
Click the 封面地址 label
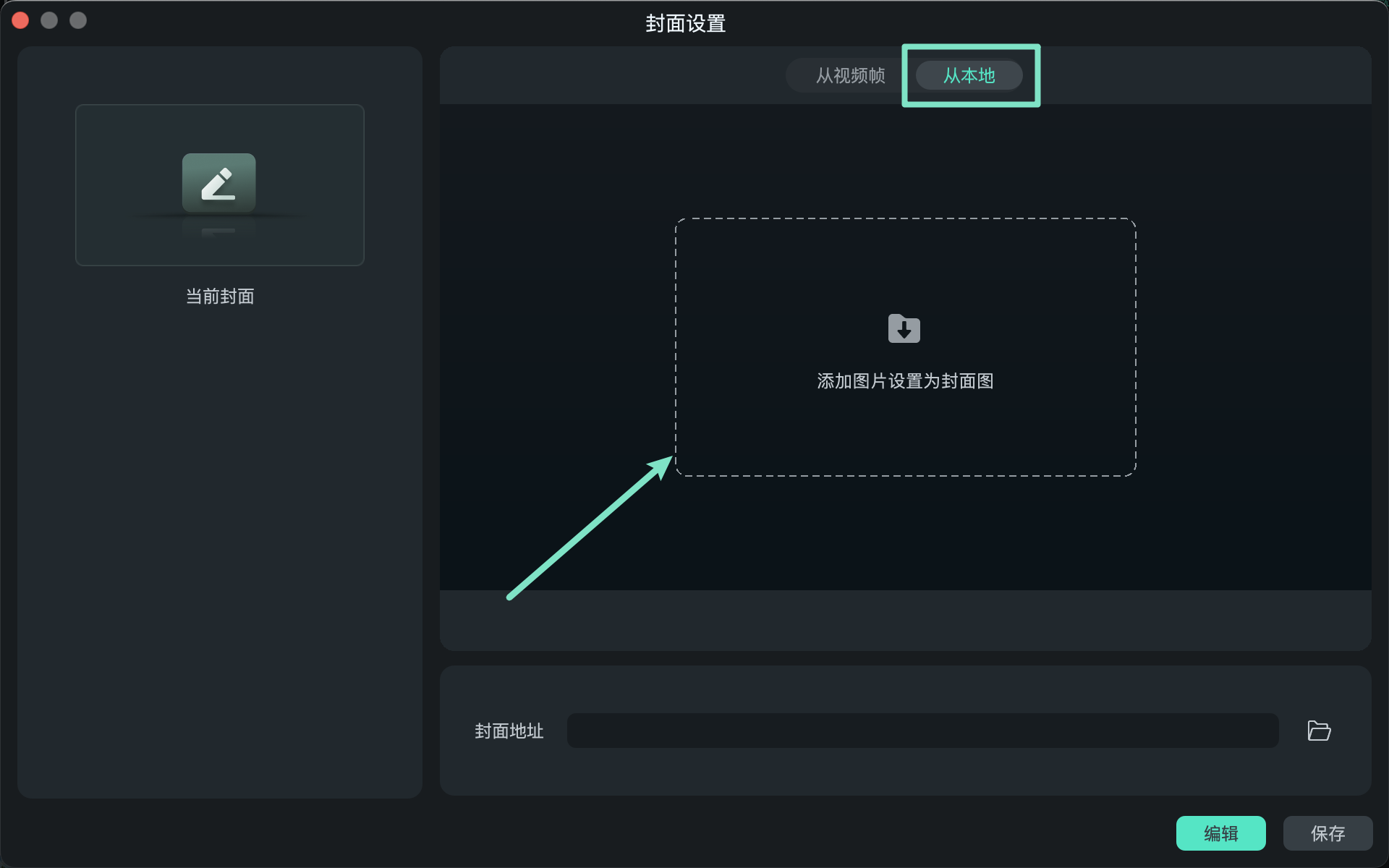pos(509,731)
